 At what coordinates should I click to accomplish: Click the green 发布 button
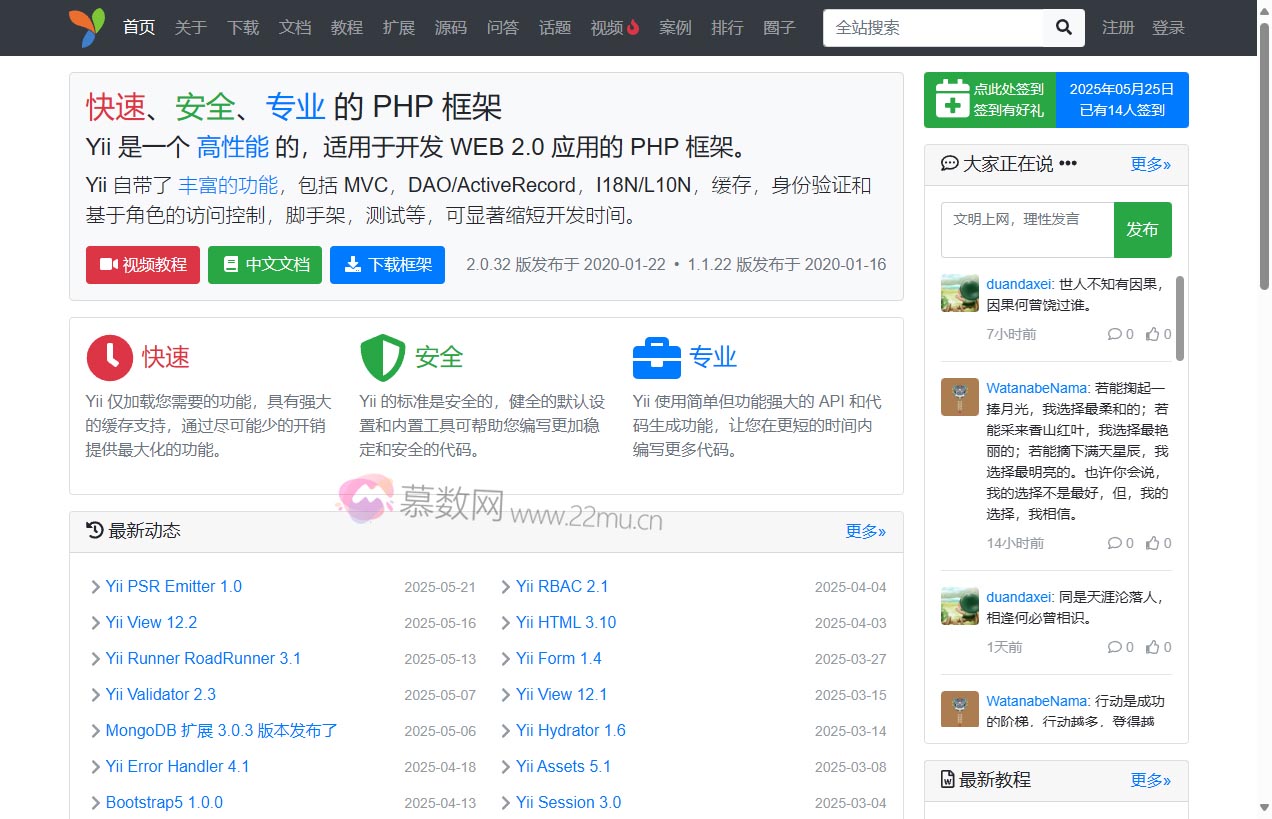pyautogui.click(x=1143, y=230)
